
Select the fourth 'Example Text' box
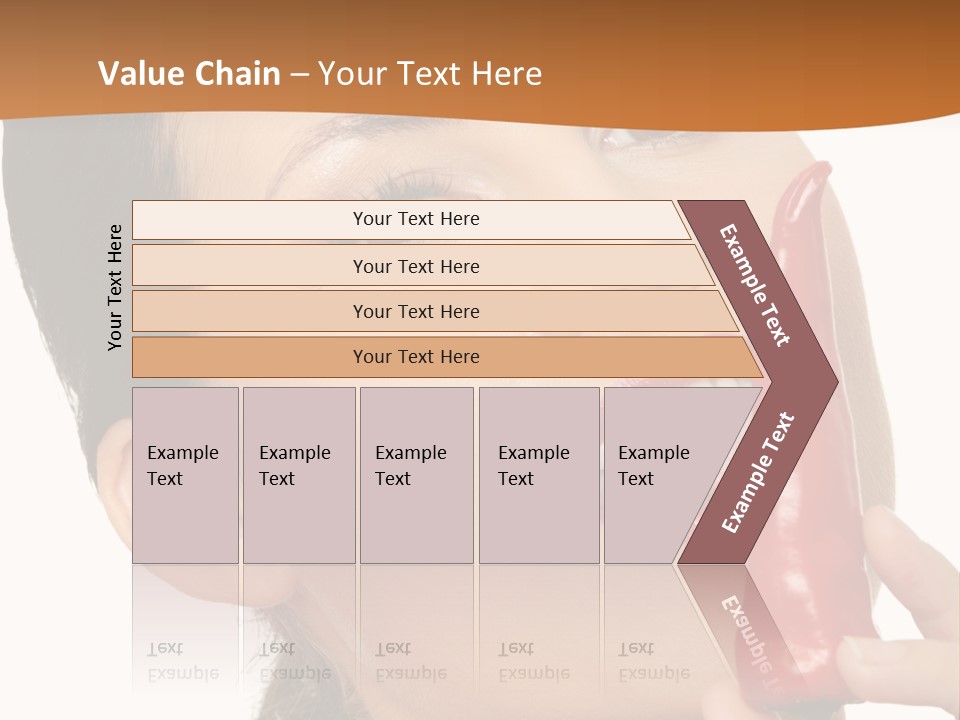tap(538, 475)
